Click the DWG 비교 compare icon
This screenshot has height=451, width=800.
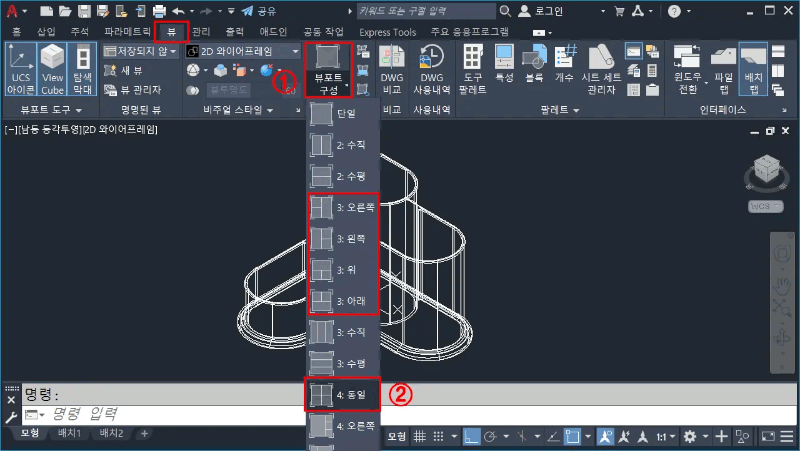point(391,69)
